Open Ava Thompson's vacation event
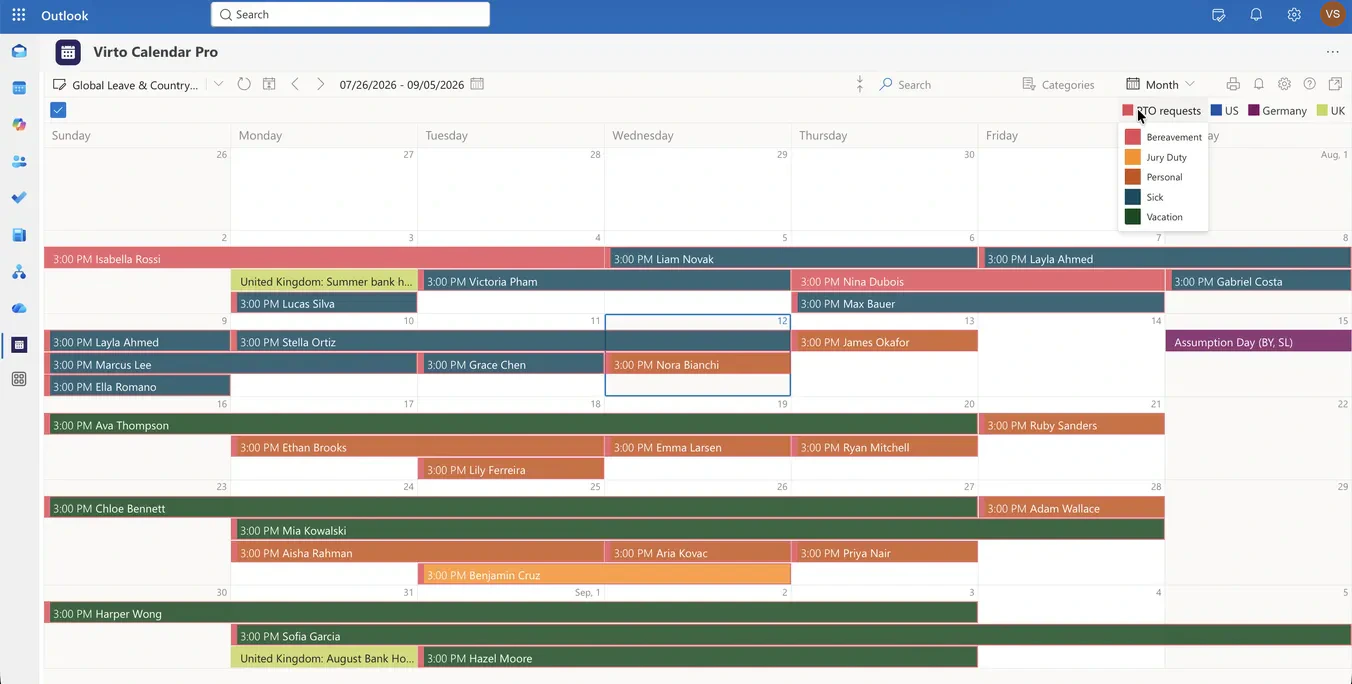1352x684 pixels. pos(510,425)
